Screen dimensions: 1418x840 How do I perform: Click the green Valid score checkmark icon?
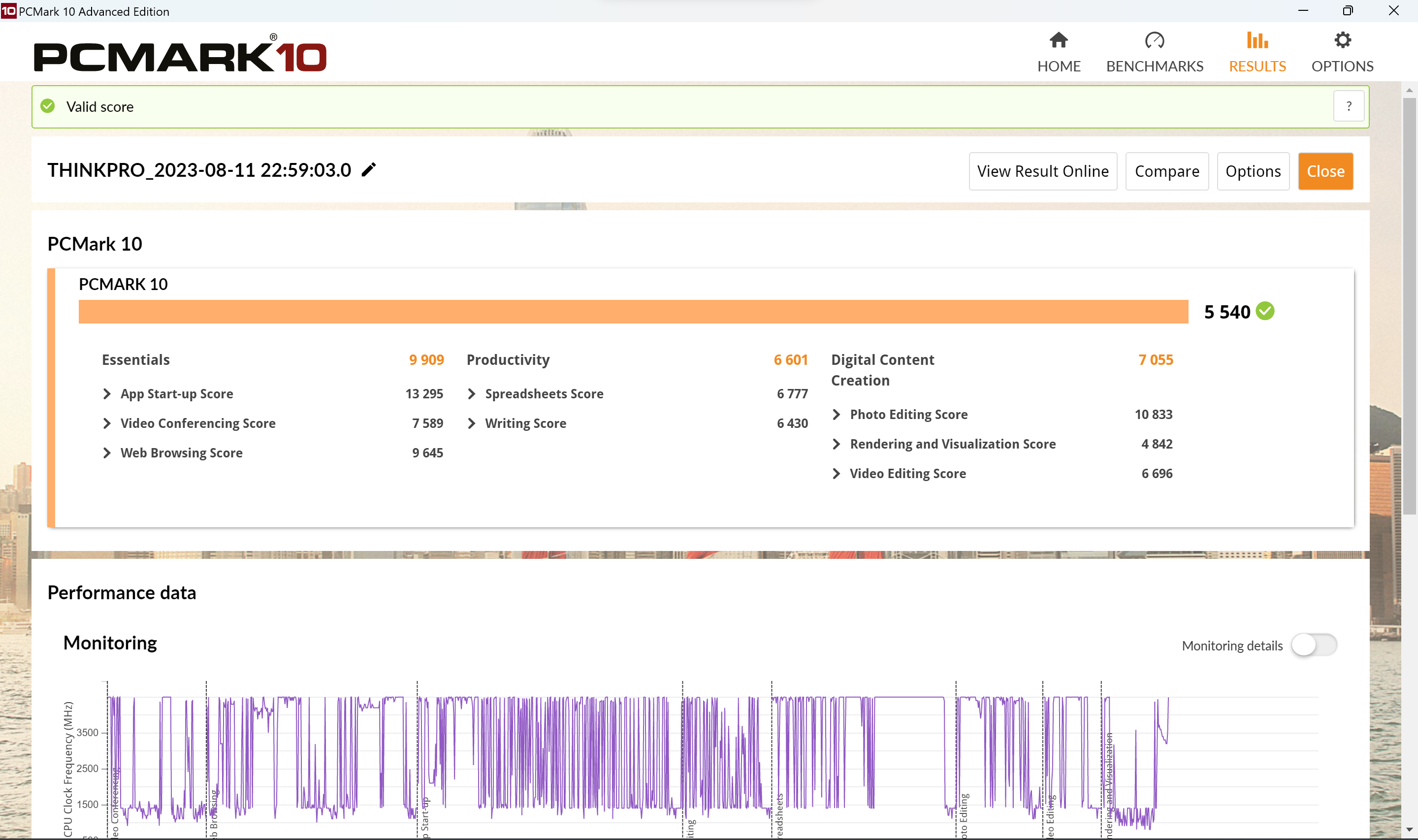point(48,106)
